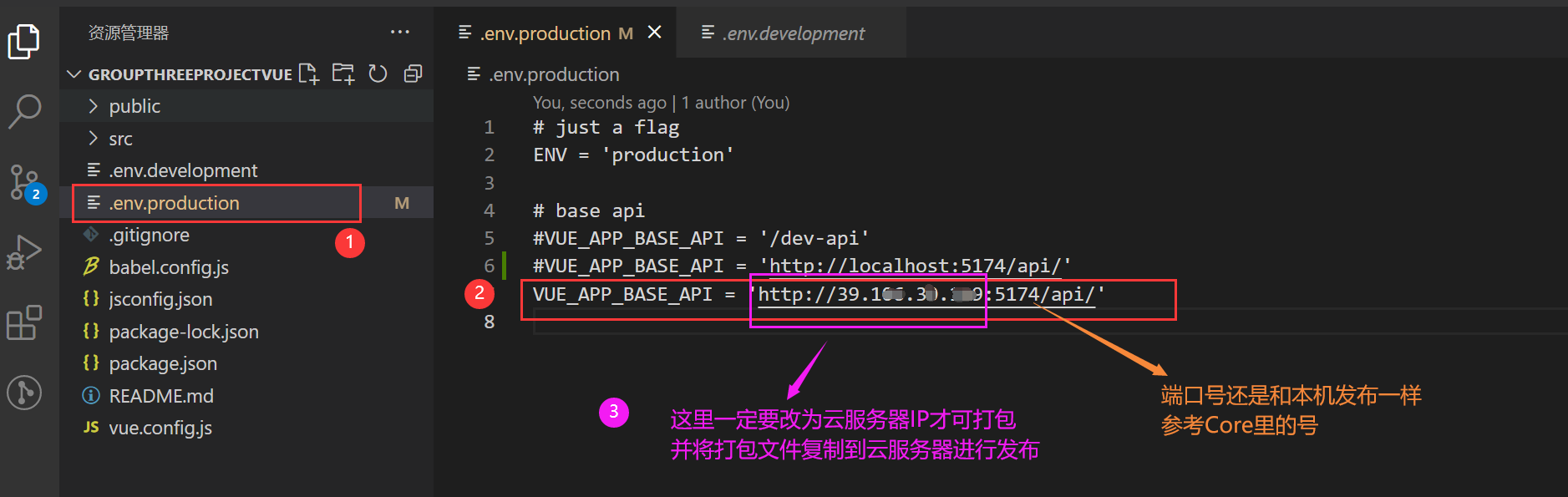Image resolution: width=1568 pixels, height=497 pixels.
Task: Follow the http://39... cloud server API link
Action: (x=926, y=294)
